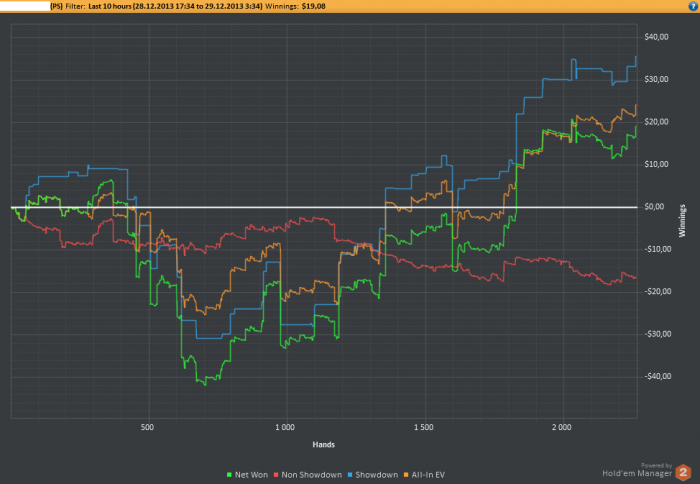700x484 pixels.
Task: Toggle the All-In EV legend entry
Action: [424, 475]
